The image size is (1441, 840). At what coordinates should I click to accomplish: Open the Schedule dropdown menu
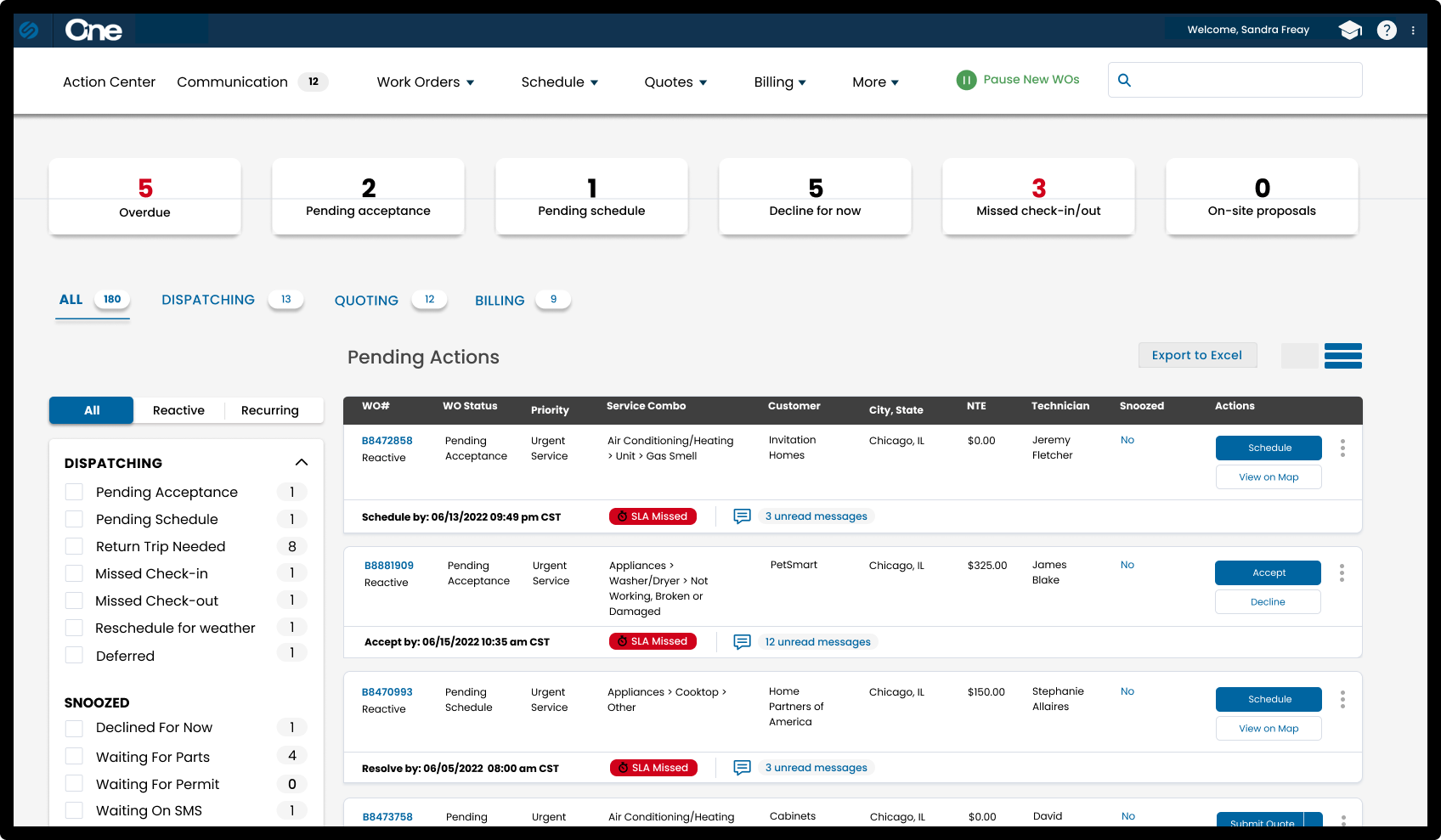[x=560, y=82]
